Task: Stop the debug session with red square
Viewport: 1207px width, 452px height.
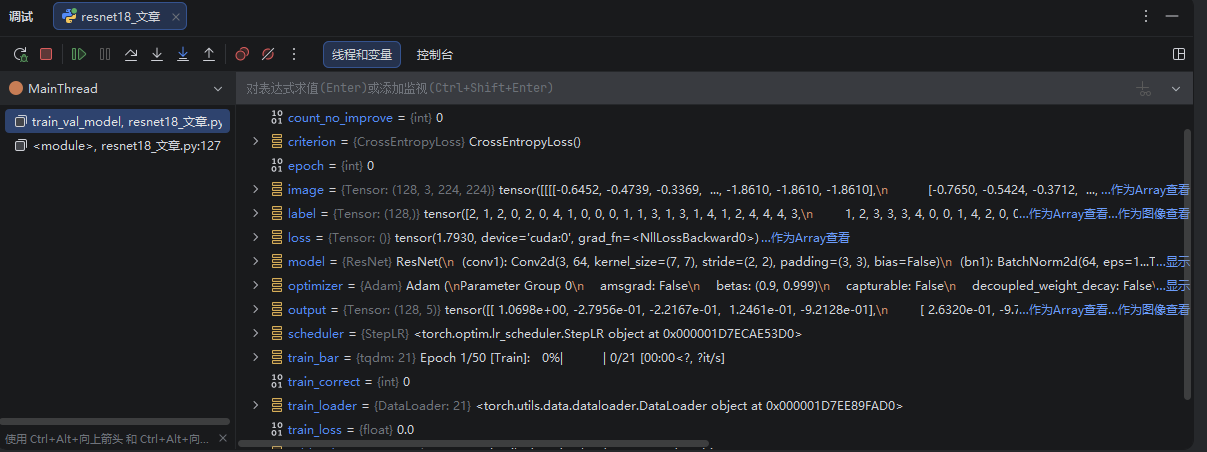Action: [x=46, y=54]
